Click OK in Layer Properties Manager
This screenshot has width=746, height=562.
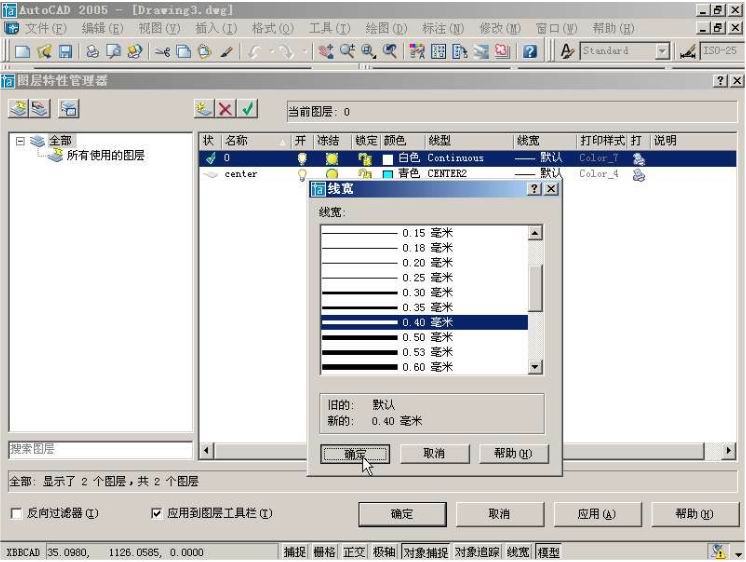click(x=402, y=514)
